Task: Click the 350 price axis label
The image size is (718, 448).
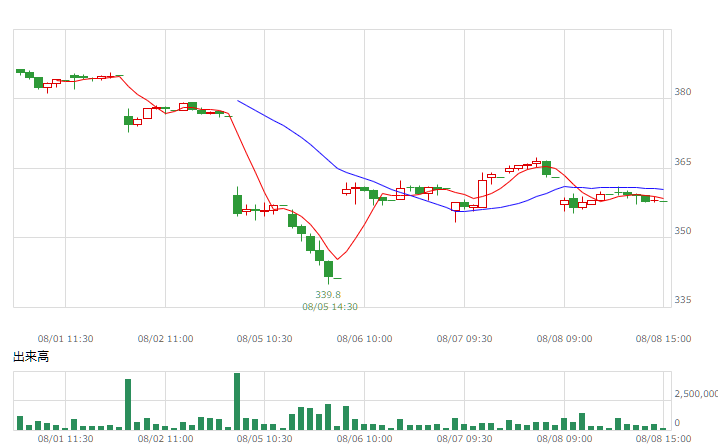Action: (682, 231)
